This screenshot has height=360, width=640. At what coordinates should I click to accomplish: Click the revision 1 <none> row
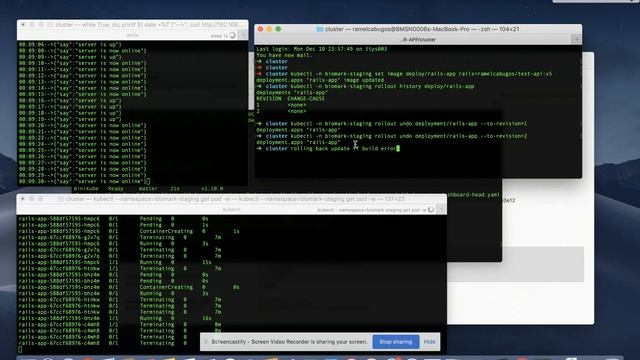281,105
